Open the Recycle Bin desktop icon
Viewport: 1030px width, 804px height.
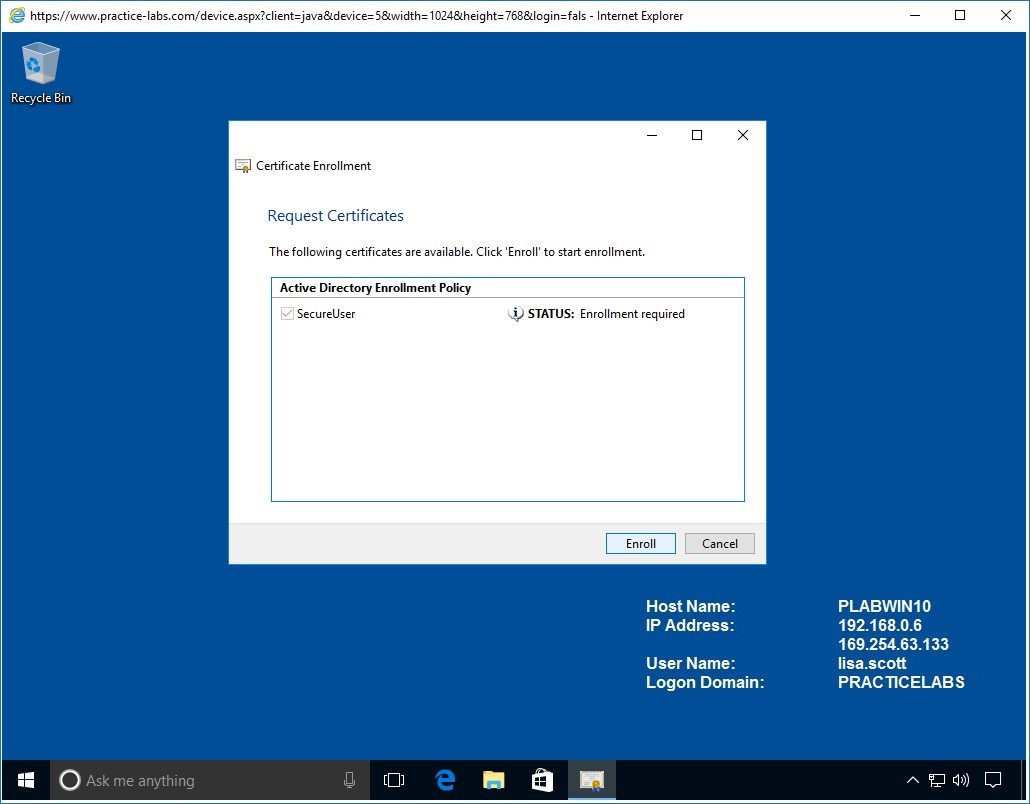[x=41, y=72]
